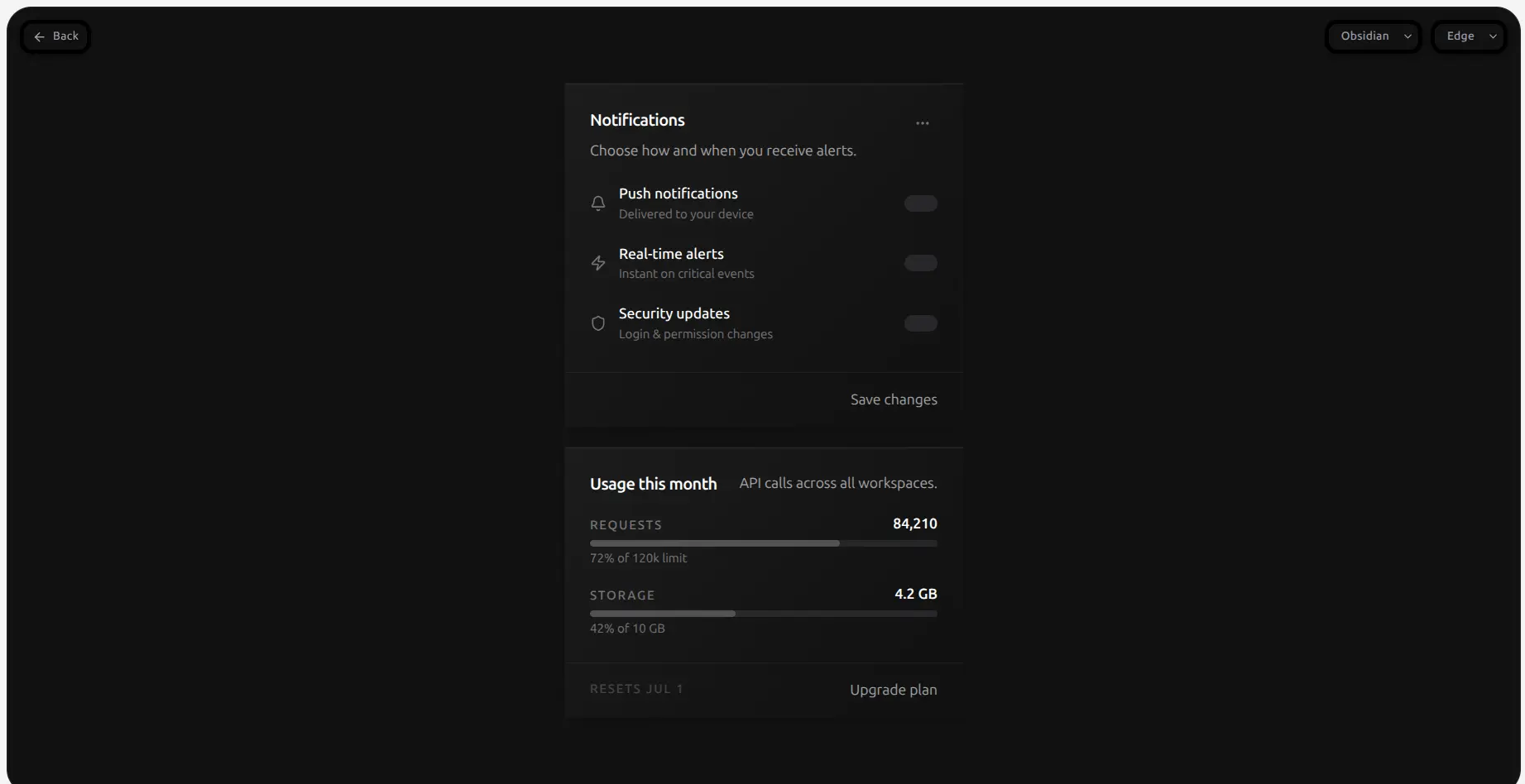Click the Security updates label
The image size is (1525, 784).
click(674, 313)
